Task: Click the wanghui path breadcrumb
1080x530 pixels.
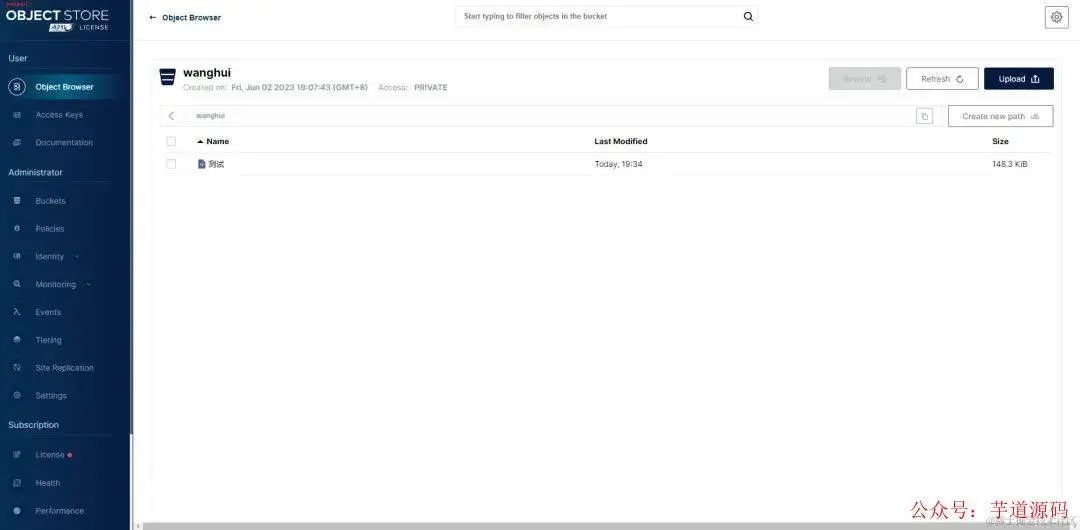Action: coord(210,116)
